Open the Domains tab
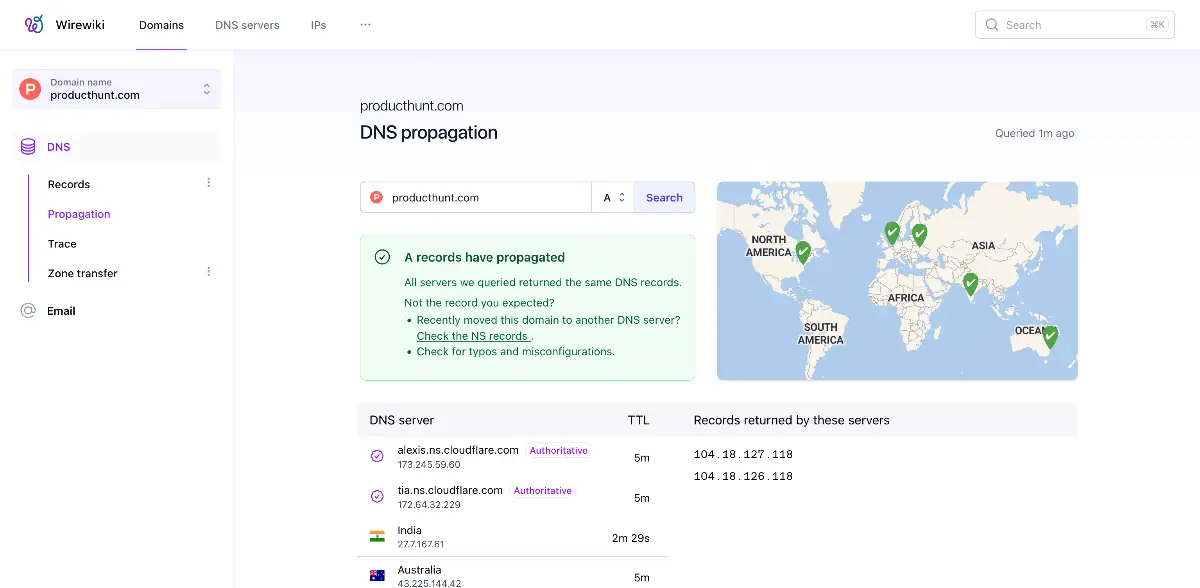Viewport: 1200px width, 588px height. coord(161,25)
